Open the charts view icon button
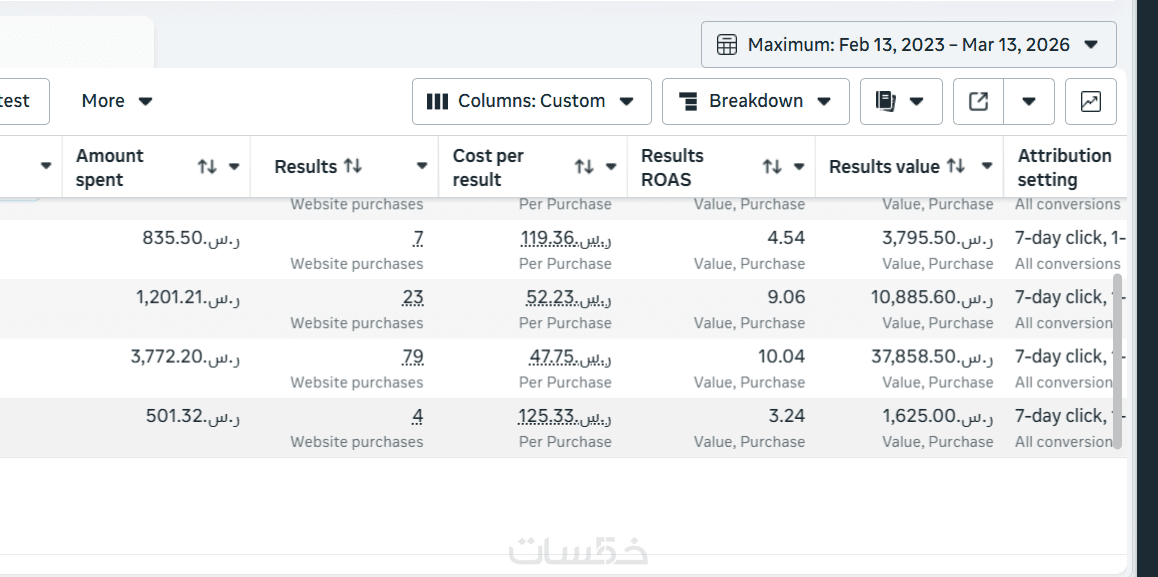Viewport: 1158px width, 577px height. coord(1091,101)
